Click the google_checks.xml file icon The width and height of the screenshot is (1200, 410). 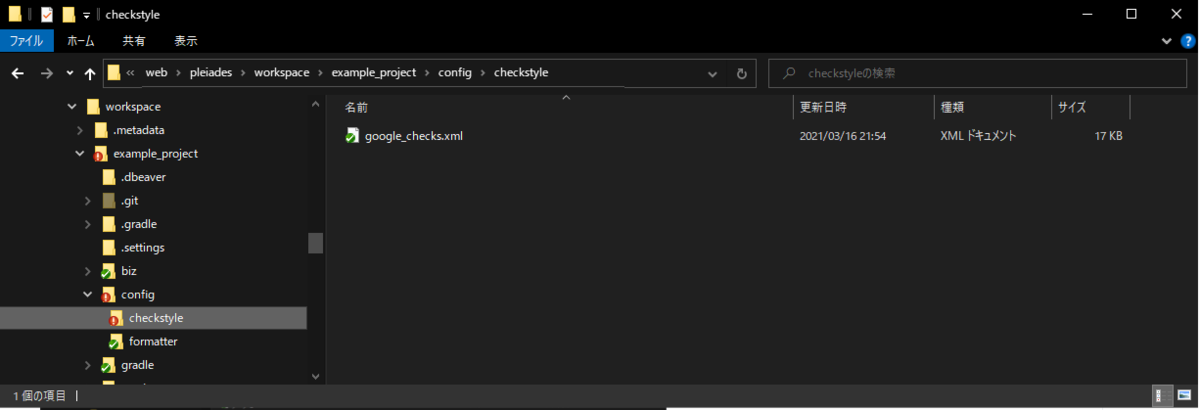click(x=352, y=135)
